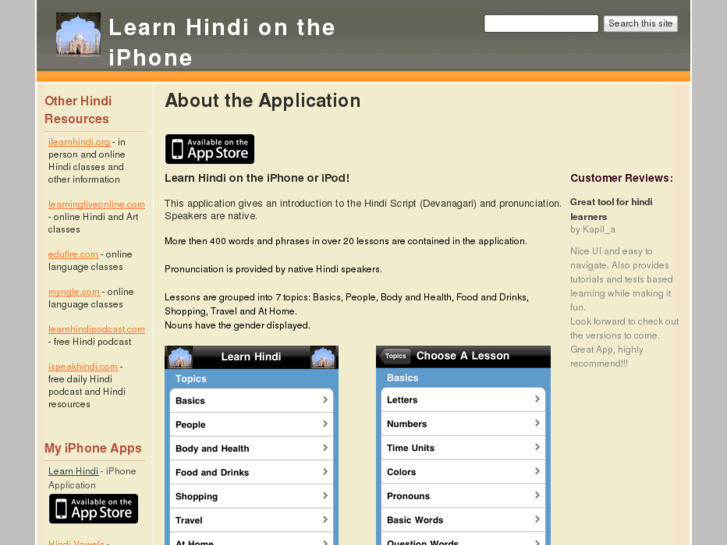
Task: Open the Pronouns lesson chevron
Action: click(x=537, y=495)
